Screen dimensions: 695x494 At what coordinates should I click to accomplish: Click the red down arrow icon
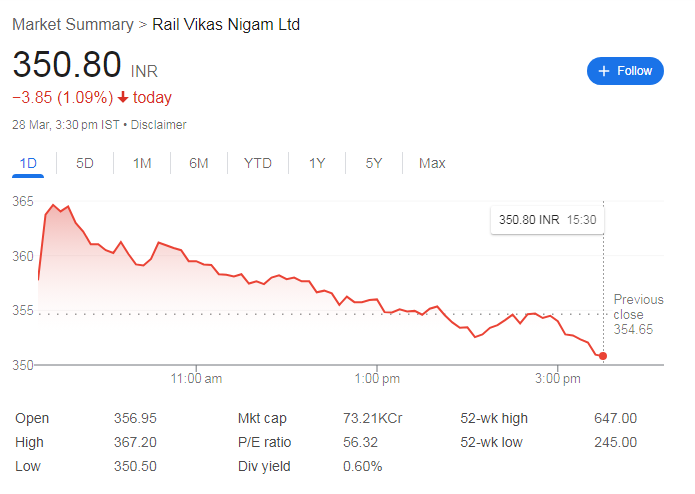click(123, 98)
